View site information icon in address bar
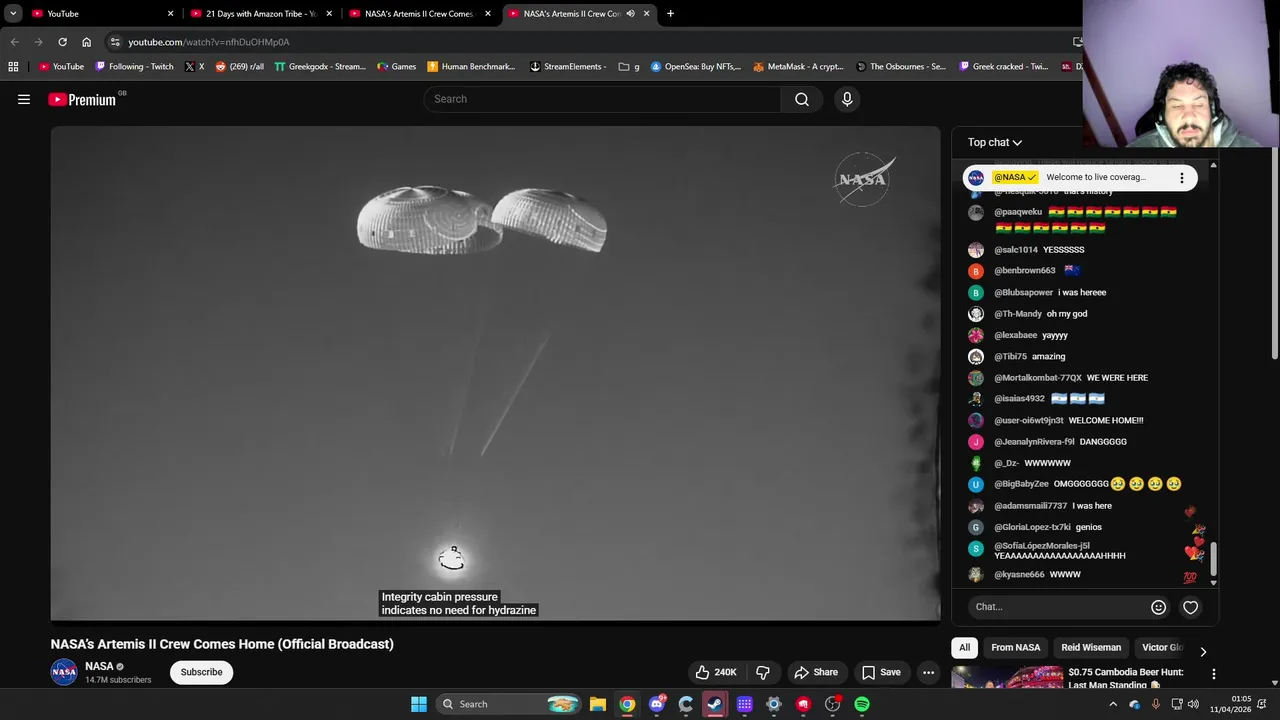 [x=115, y=42]
